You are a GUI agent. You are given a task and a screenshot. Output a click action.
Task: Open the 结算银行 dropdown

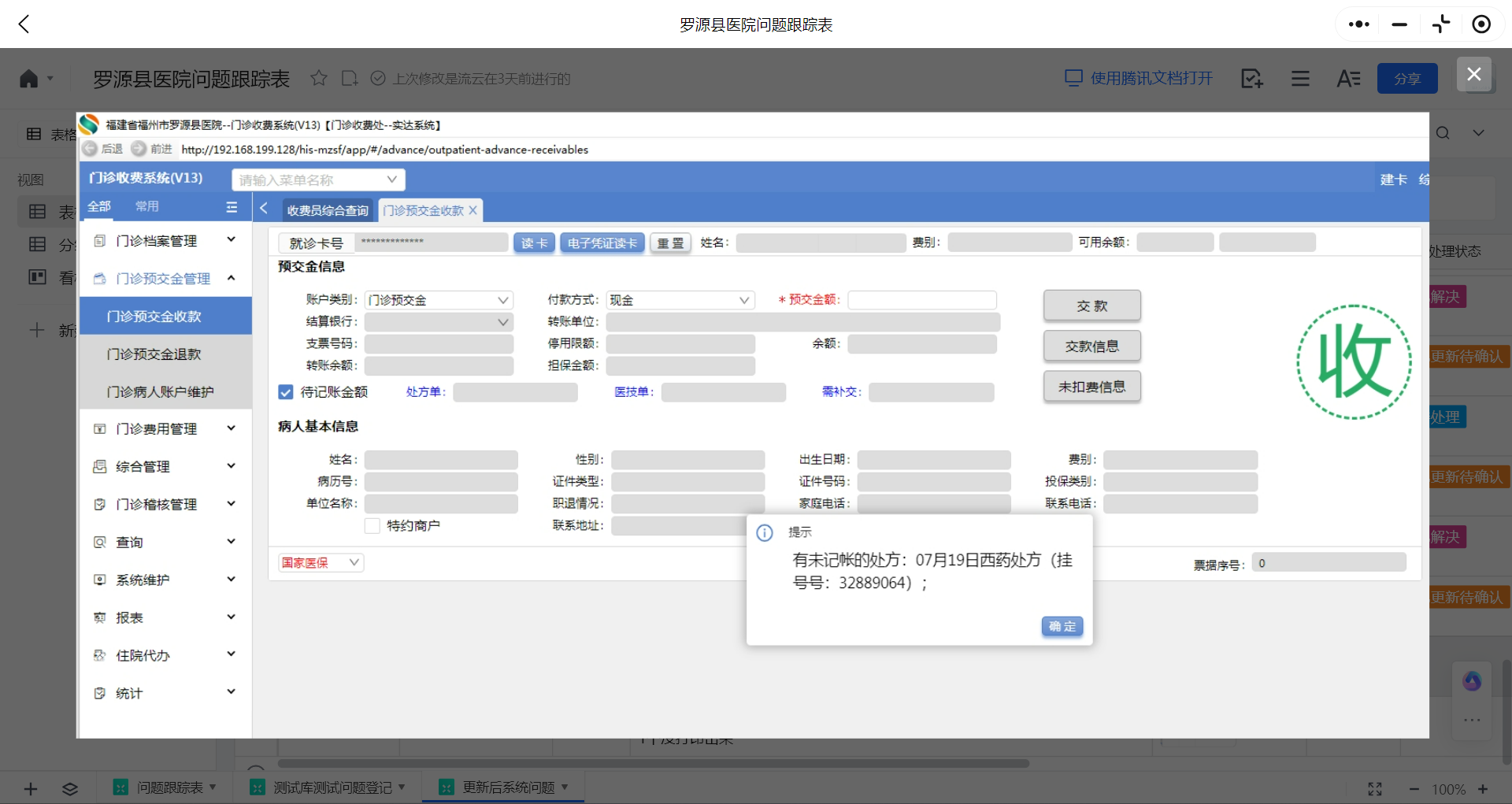(439, 321)
